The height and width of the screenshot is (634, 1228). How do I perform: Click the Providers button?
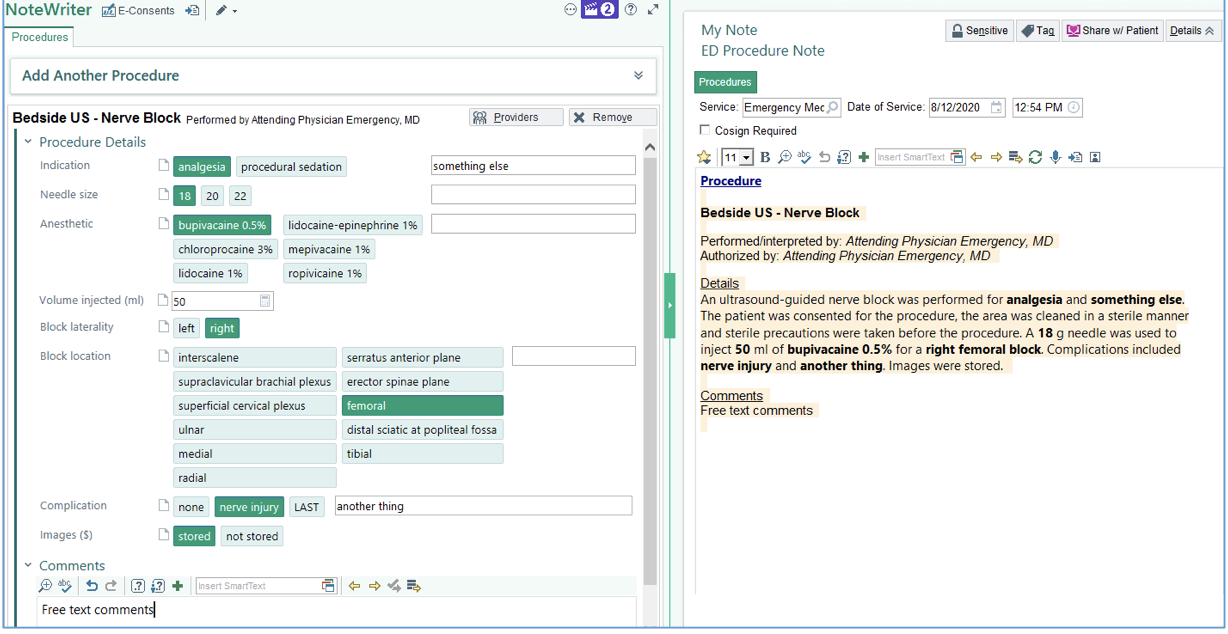pos(516,118)
